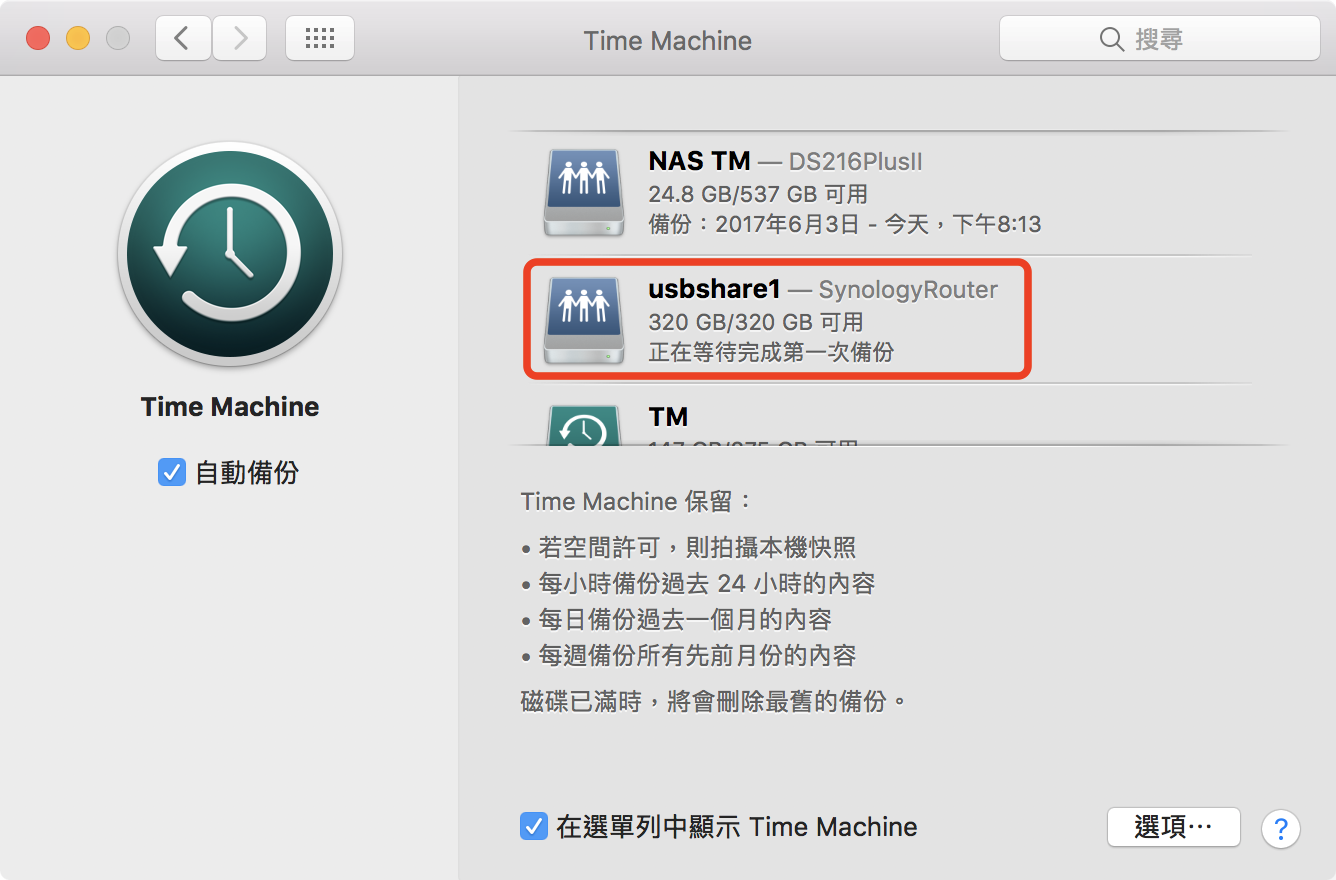This screenshot has height=880, width=1336.
Task: Click the yellow minimize window button
Action: tap(78, 39)
